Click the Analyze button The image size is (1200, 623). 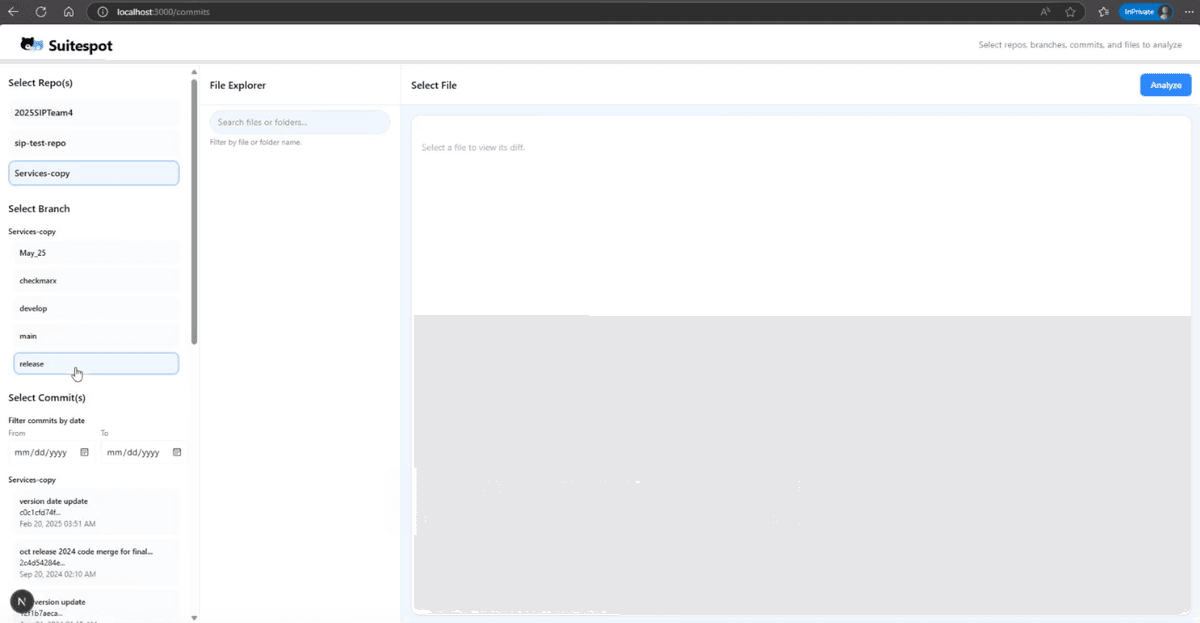(x=1164, y=85)
